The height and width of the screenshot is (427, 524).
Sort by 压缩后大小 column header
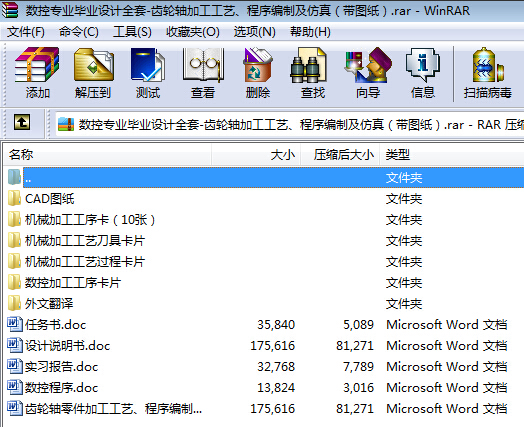[340, 155]
